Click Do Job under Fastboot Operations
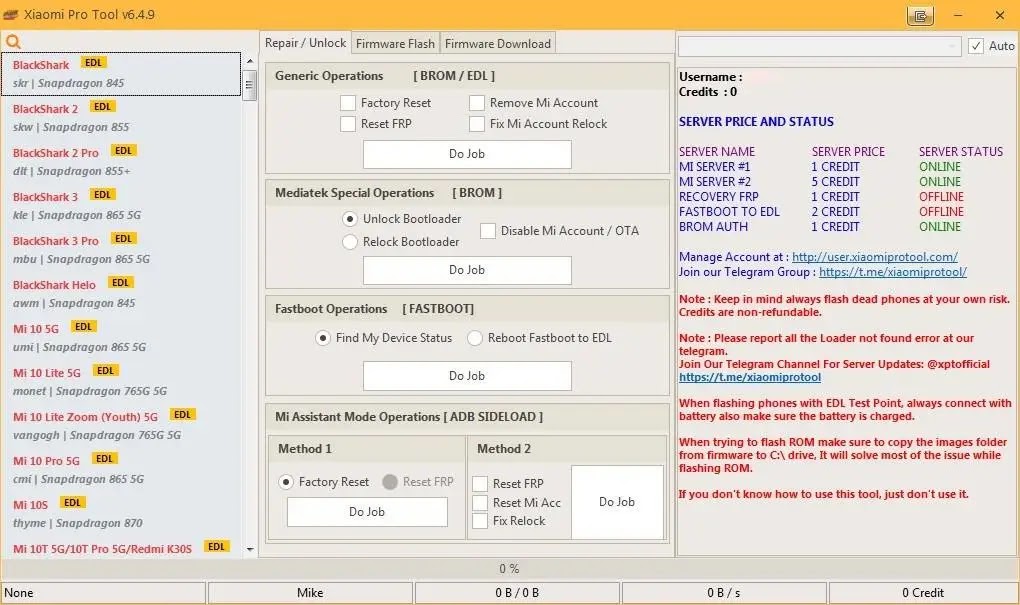Image resolution: width=1020 pixels, height=605 pixels. tap(467, 376)
